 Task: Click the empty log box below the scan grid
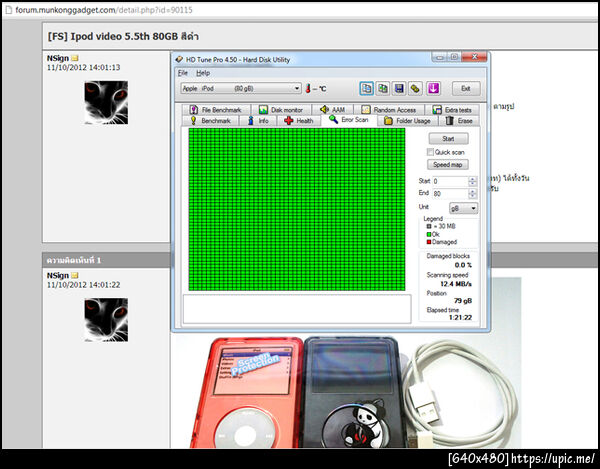point(297,309)
